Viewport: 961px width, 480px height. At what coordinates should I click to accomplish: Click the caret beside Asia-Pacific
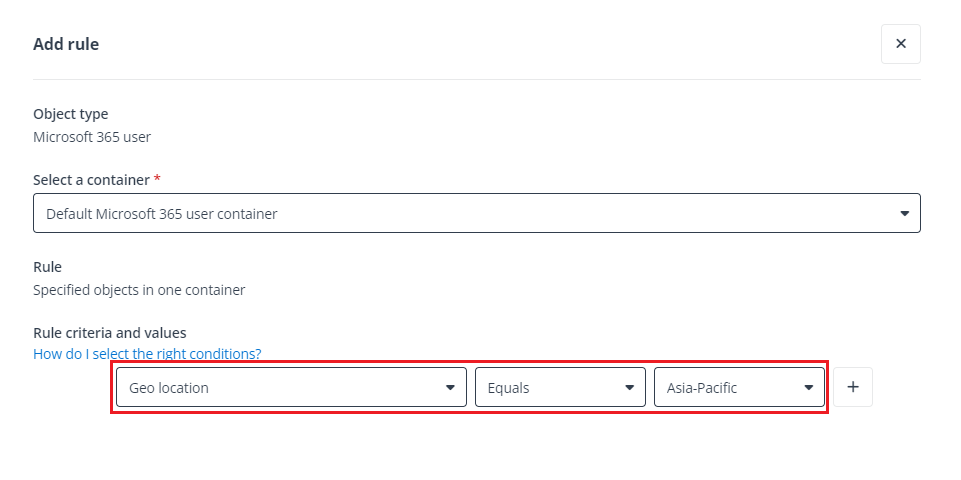tap(808, 388)
